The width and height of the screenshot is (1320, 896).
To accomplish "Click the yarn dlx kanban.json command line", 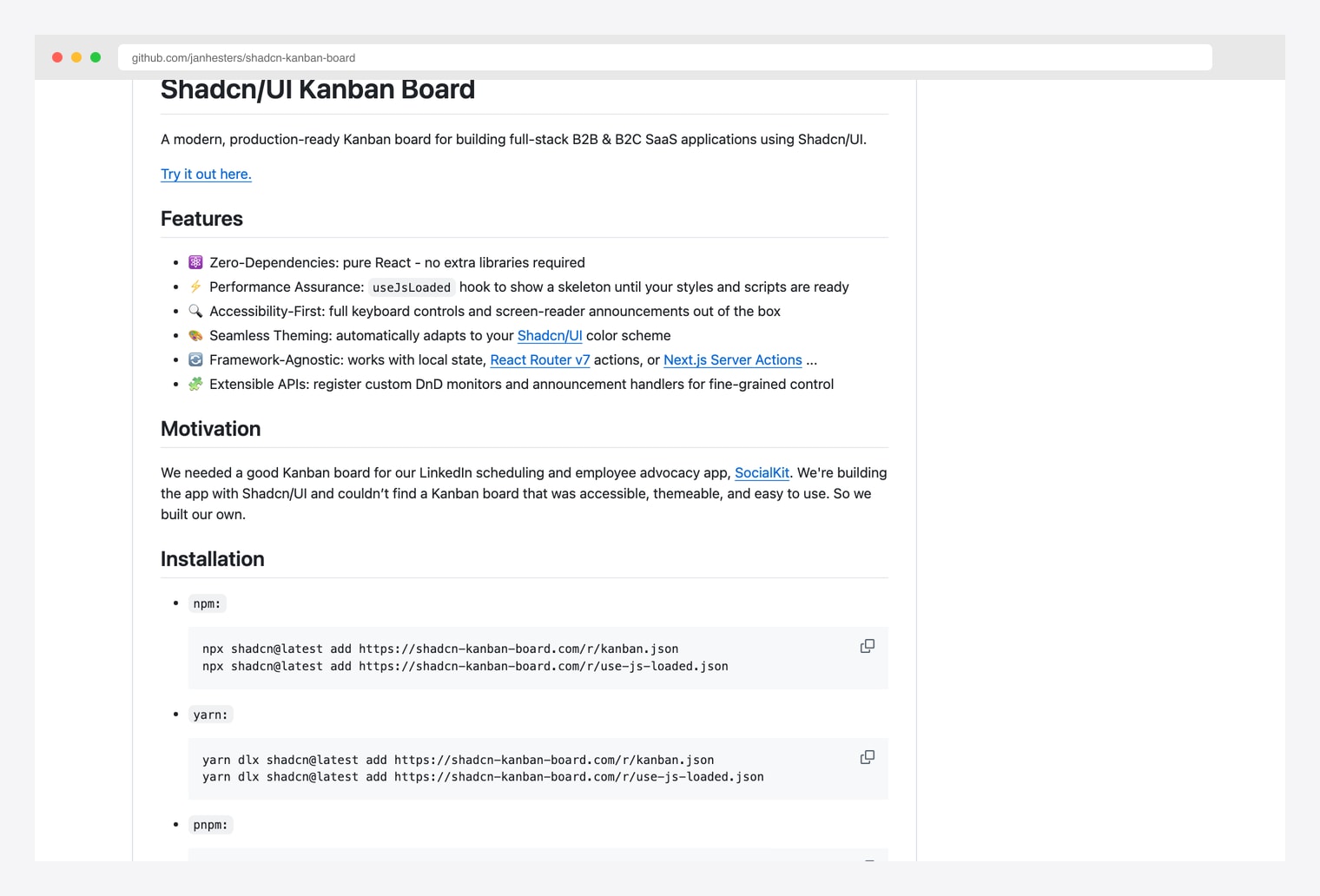I will click(459, 760).
